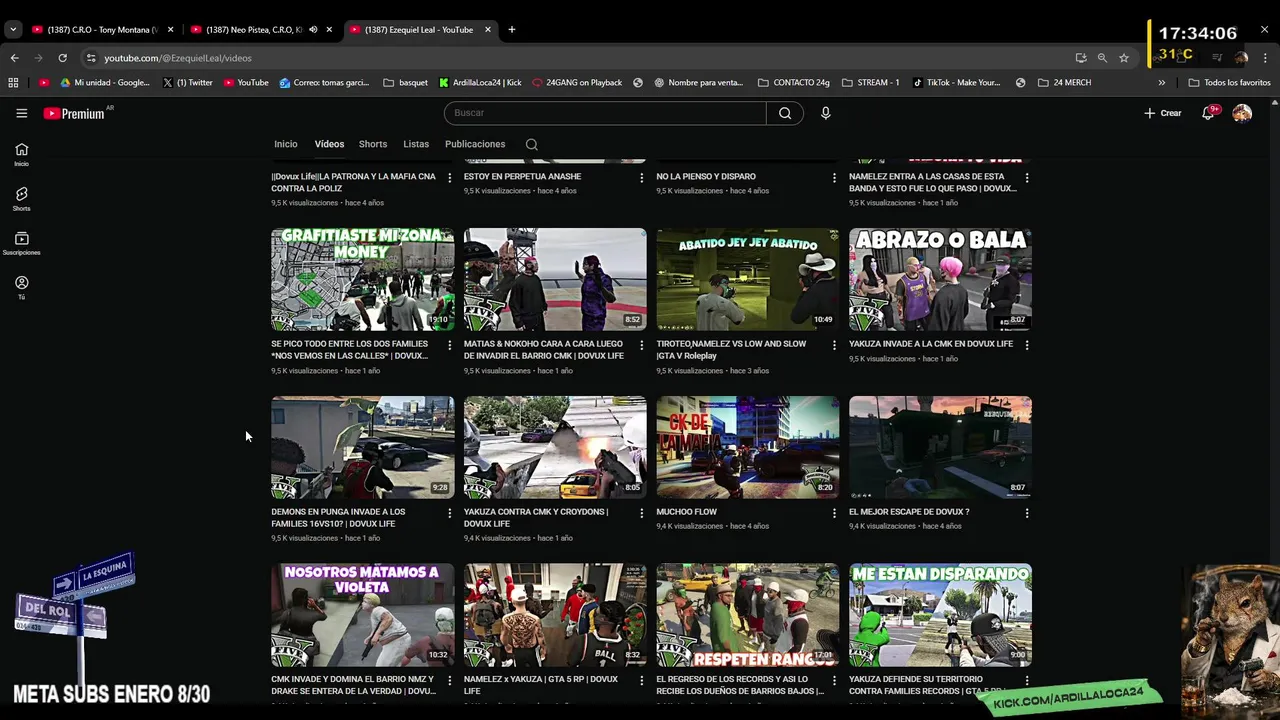Open Suscripciones in the left sidebar
The height and width of the screenshot is (720, 1280).
click(21, 243)
